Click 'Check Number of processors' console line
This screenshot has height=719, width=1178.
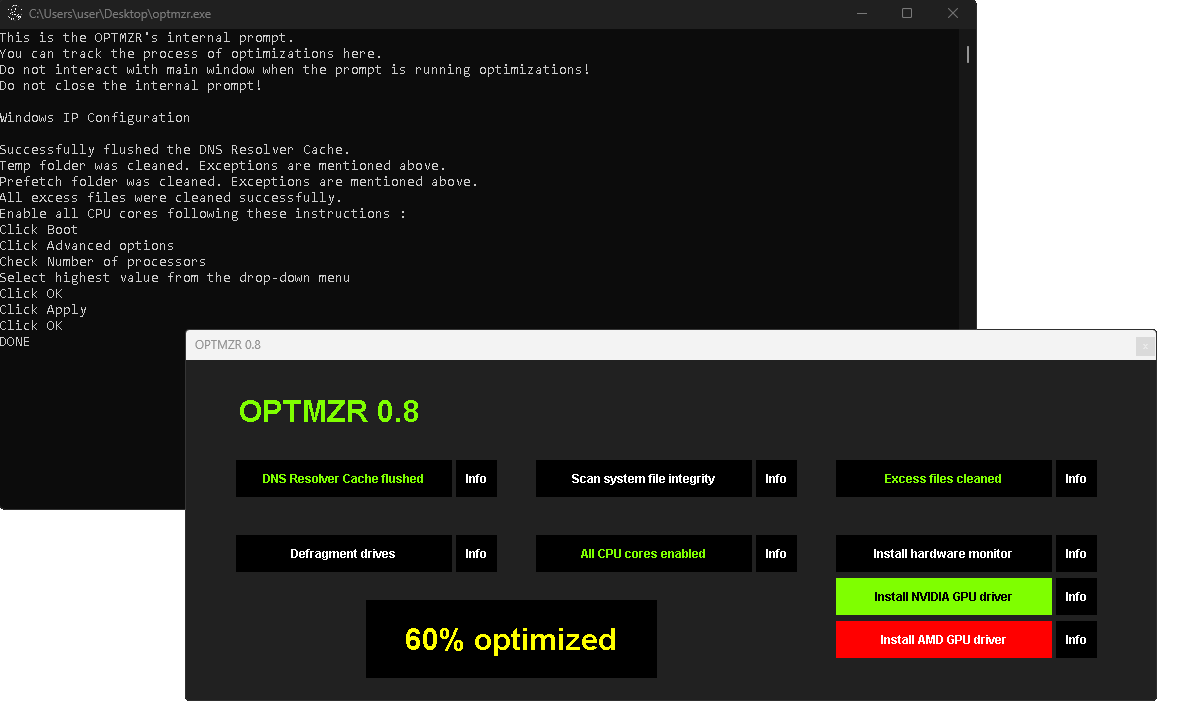(103, 261)
